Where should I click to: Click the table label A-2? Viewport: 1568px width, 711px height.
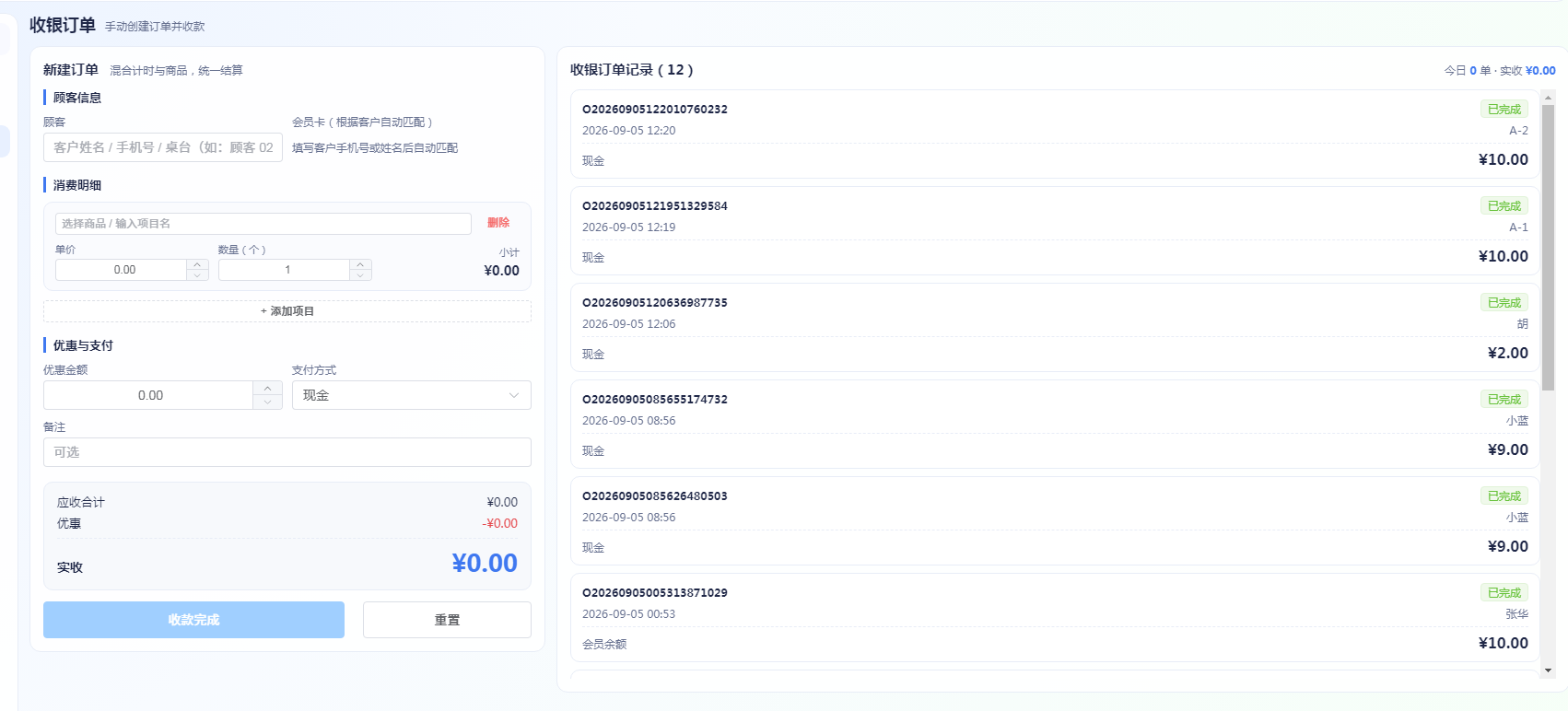click(x=1518, y=131)
